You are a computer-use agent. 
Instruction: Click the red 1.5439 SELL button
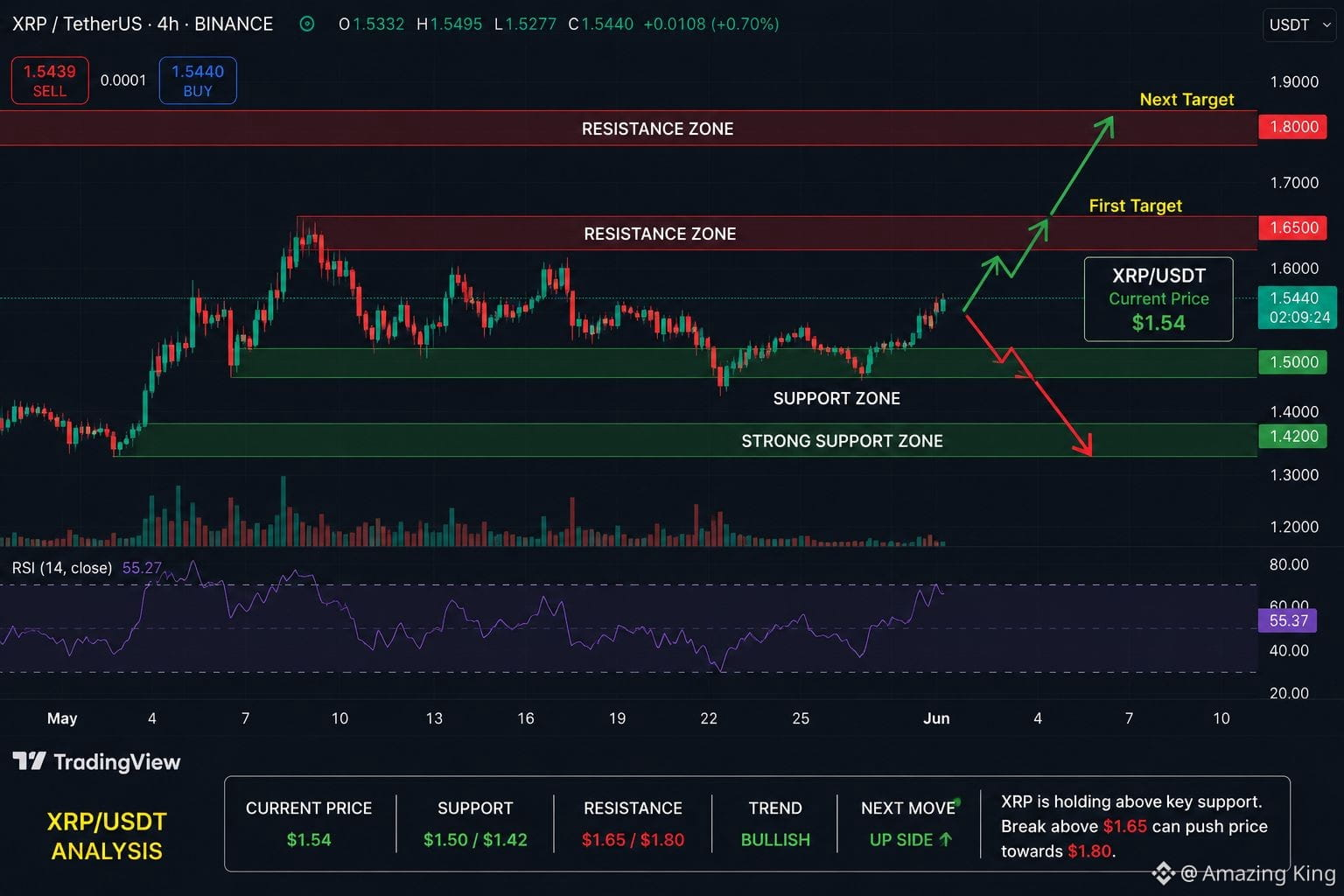tap(50, 80)
